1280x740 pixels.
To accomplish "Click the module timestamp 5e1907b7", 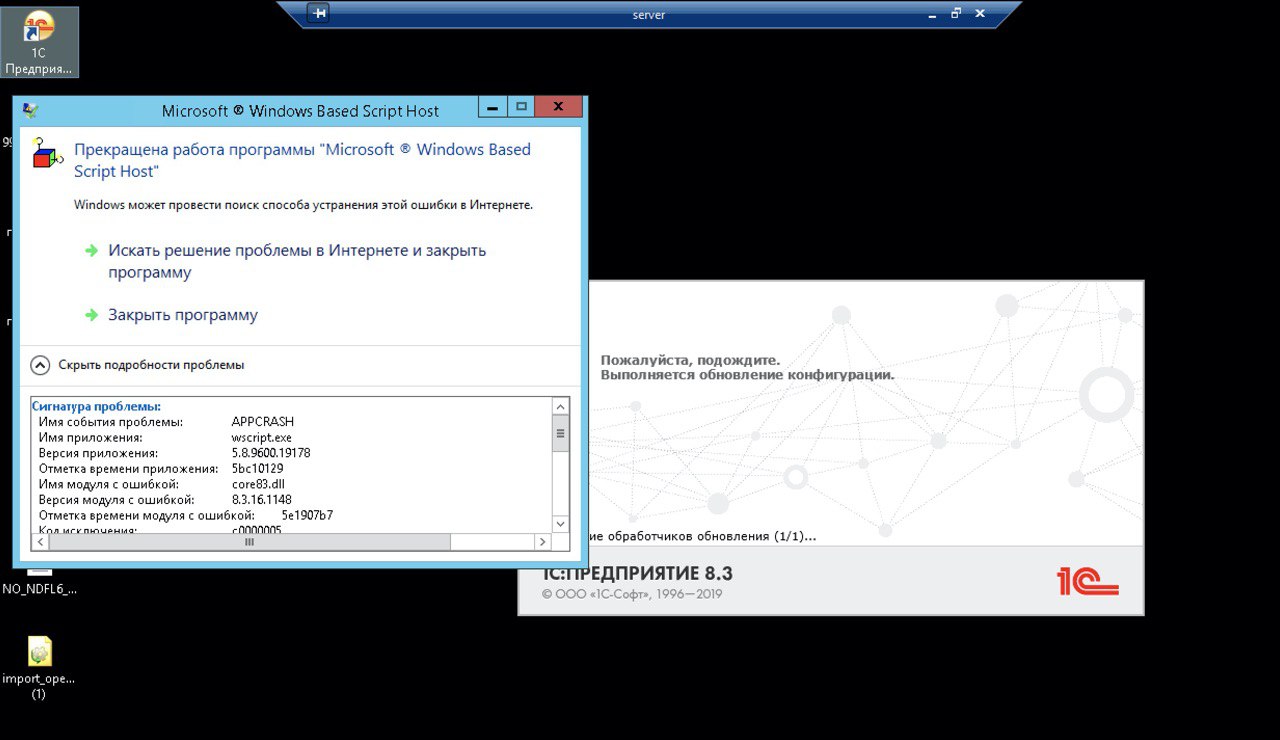I will (x=307, y=515).
